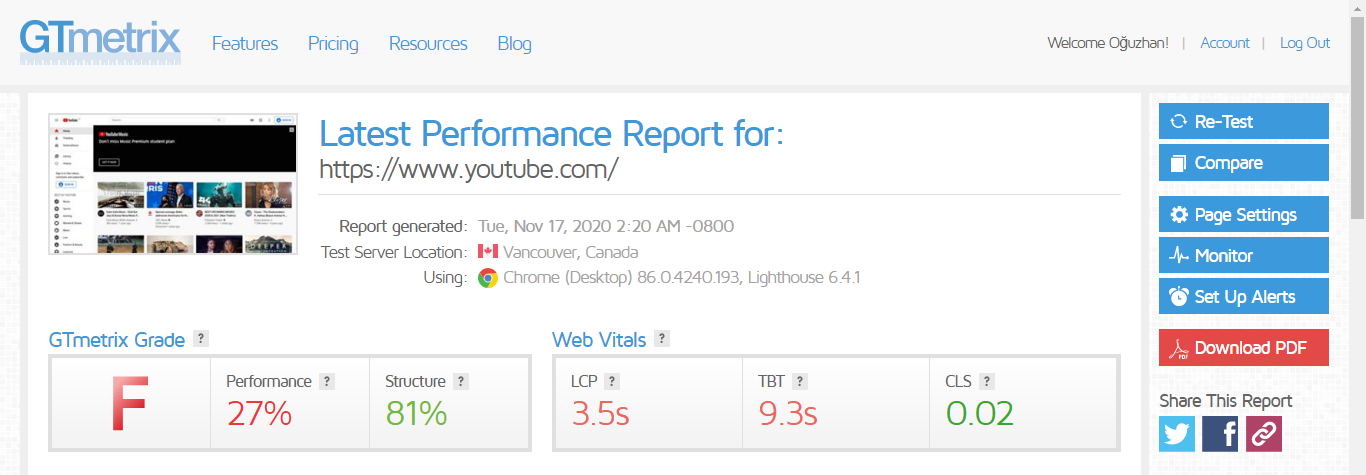Visit the Blog link

click(x=515, y=43)
